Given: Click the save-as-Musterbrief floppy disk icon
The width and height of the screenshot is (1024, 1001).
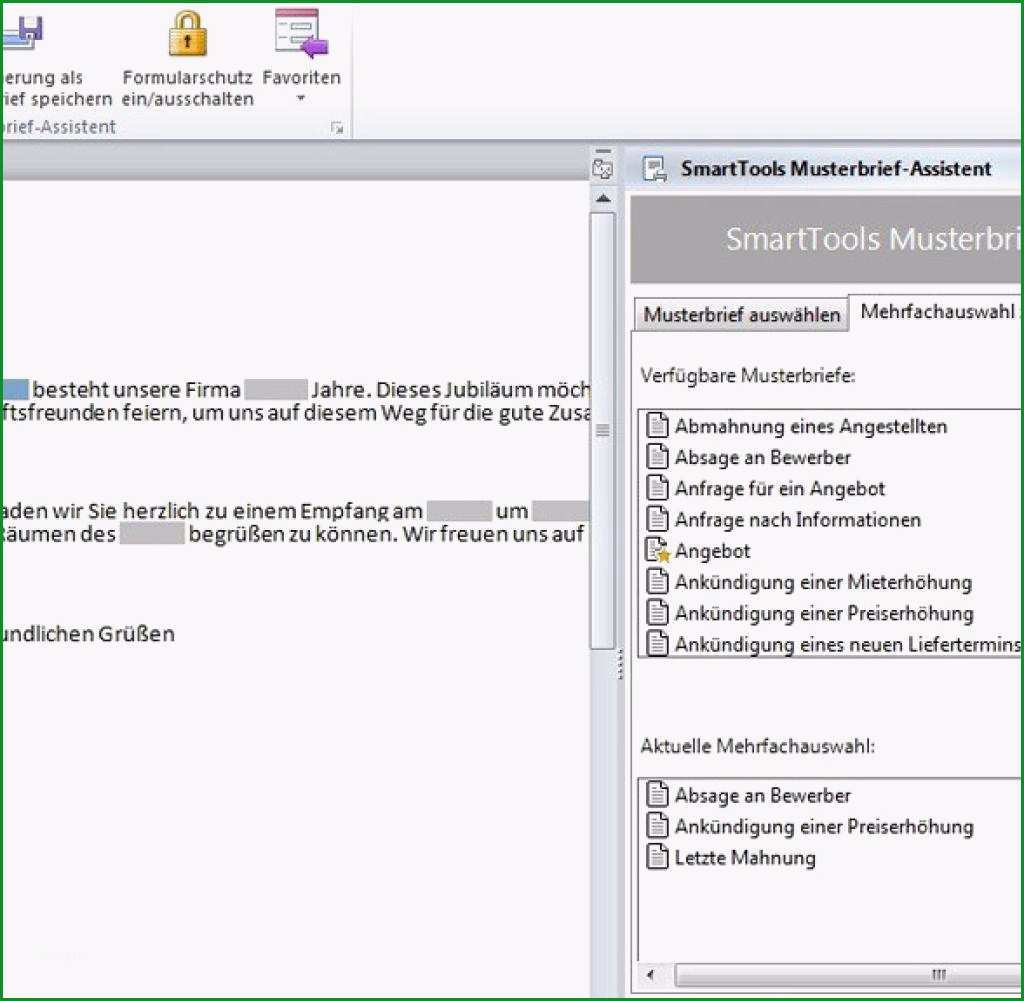Looking at the screenshot, I should (x=22, y=33).
